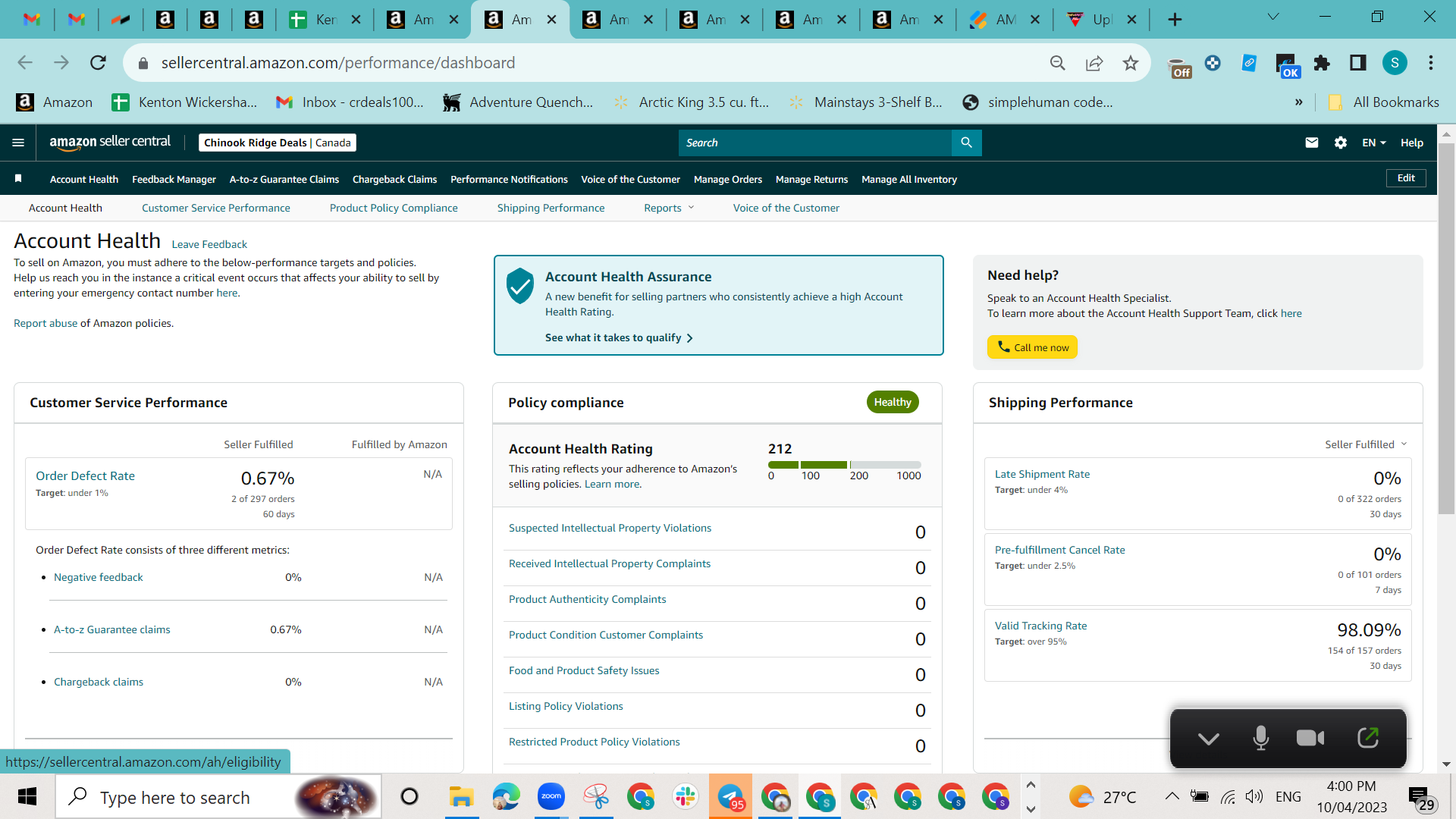Open the Order Defect Rate link
This screenshot has width=1456, height=819.
click(85, 475)
